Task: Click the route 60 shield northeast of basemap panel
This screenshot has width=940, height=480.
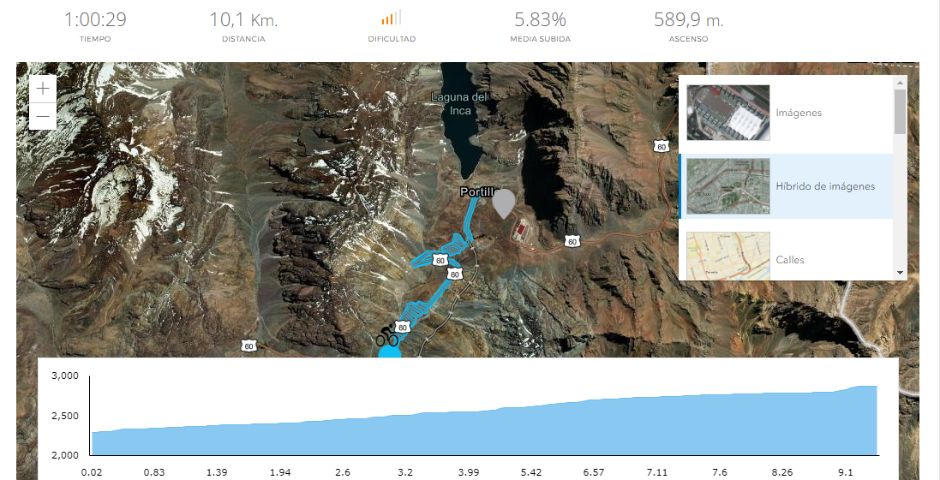Action: pos(661,147)
